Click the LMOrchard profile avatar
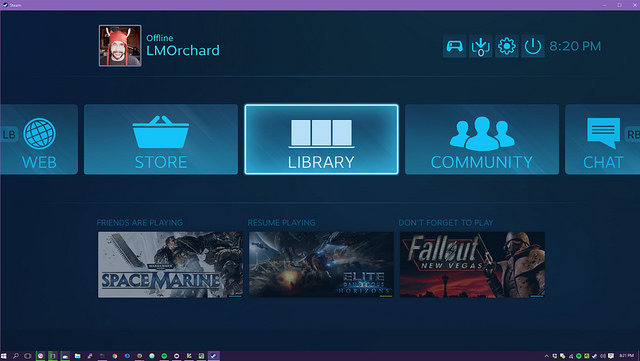This screenshot has height=361, width=640. (120, 46)
